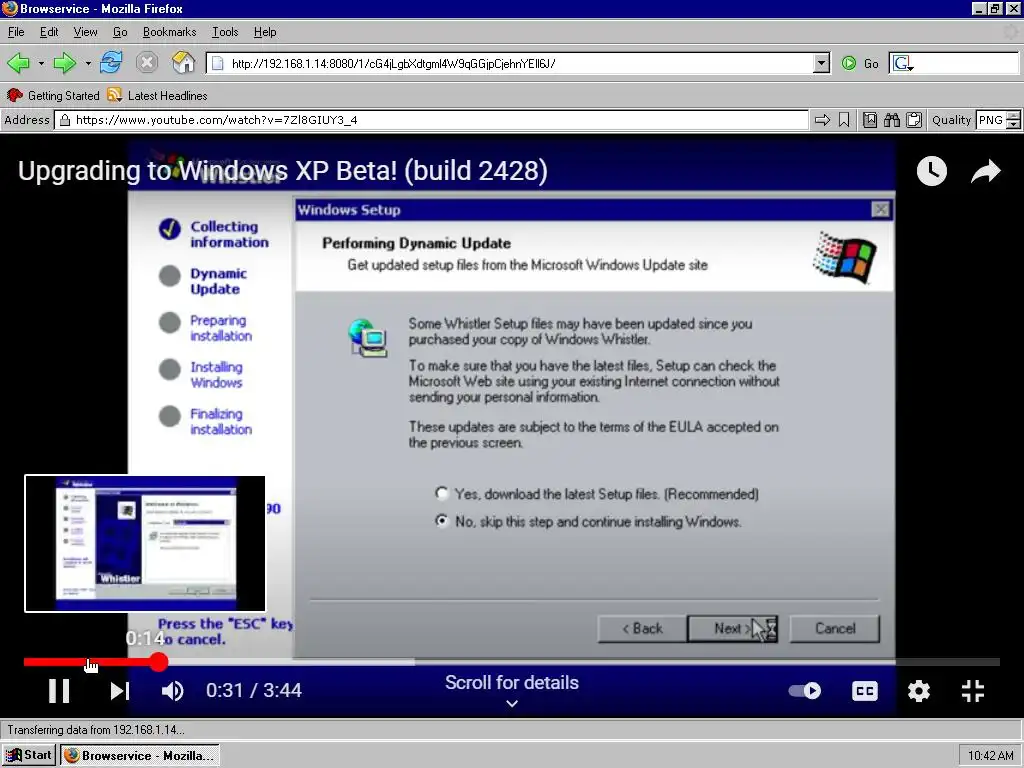Open the Latest Headlines feed bookmark
Image resolution: width=1024 pixels, height=768 pixels.
[157, 95]
